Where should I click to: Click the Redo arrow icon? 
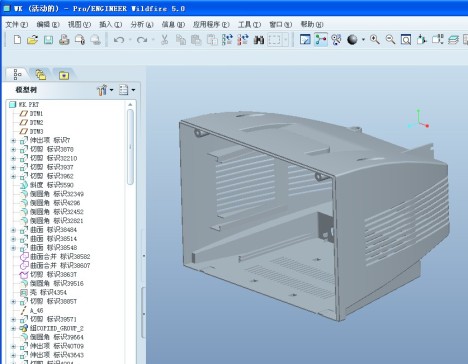142,40
